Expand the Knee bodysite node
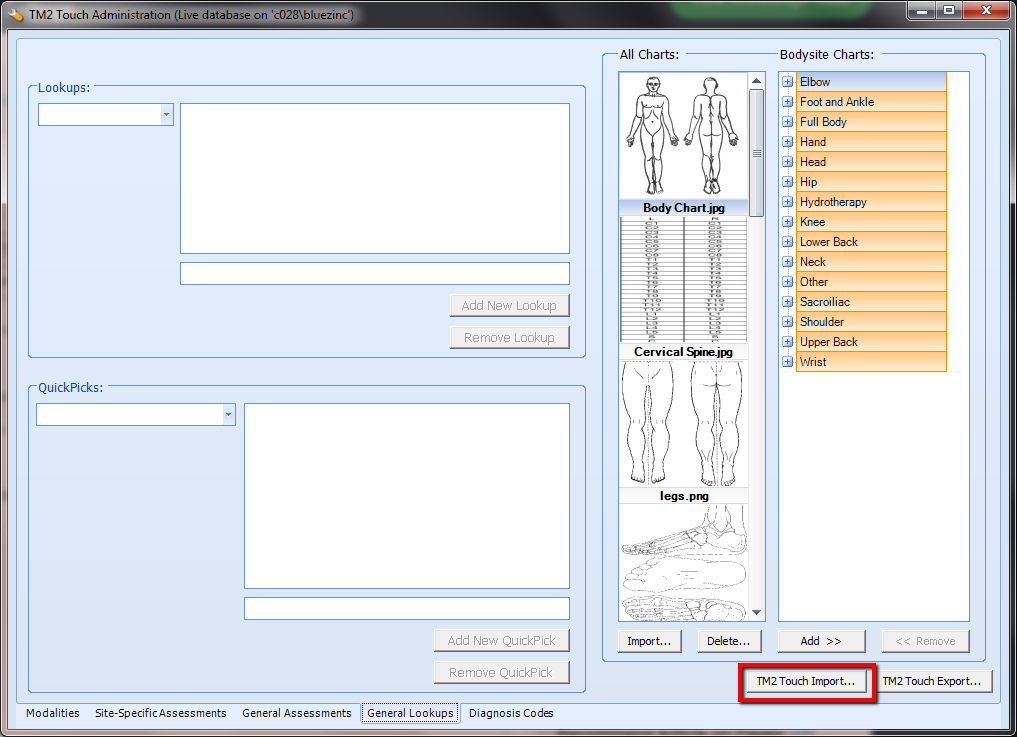Screen dimensions: 1017x737 [x=787, y=222]
